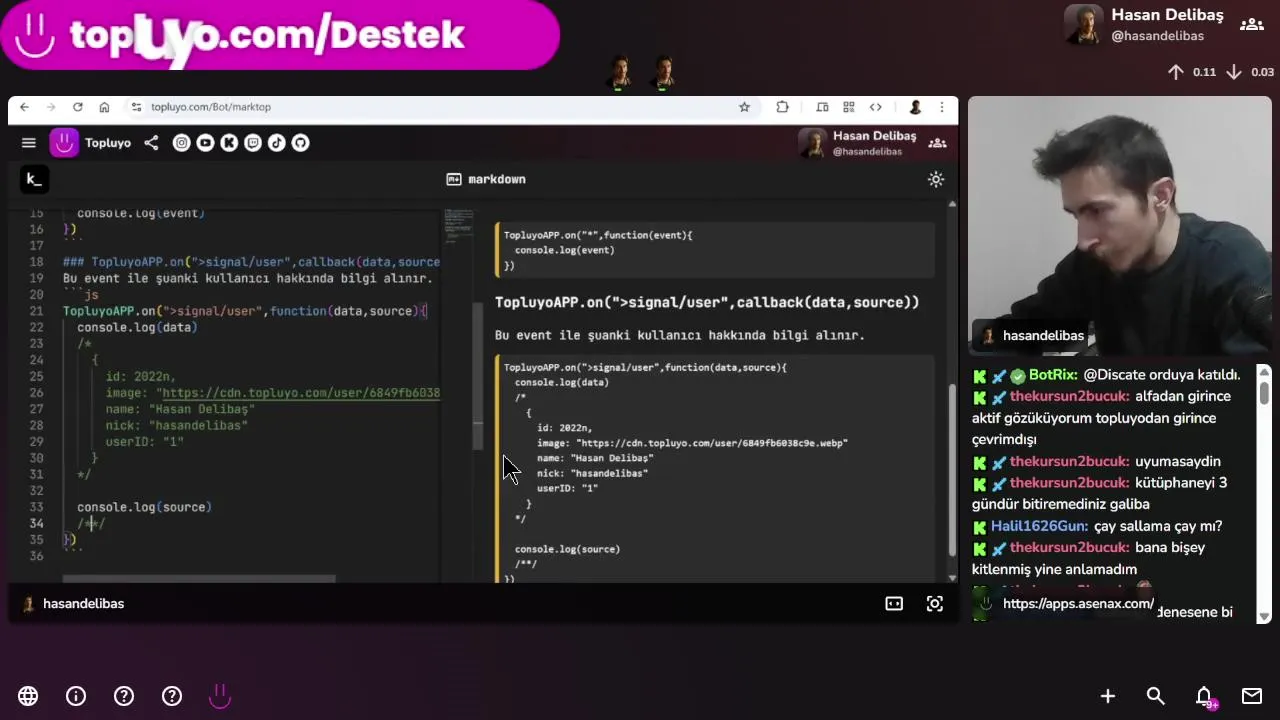Open the notifications bell
The width and height of the screenshot is (1280, 720).
point(1204,696)
